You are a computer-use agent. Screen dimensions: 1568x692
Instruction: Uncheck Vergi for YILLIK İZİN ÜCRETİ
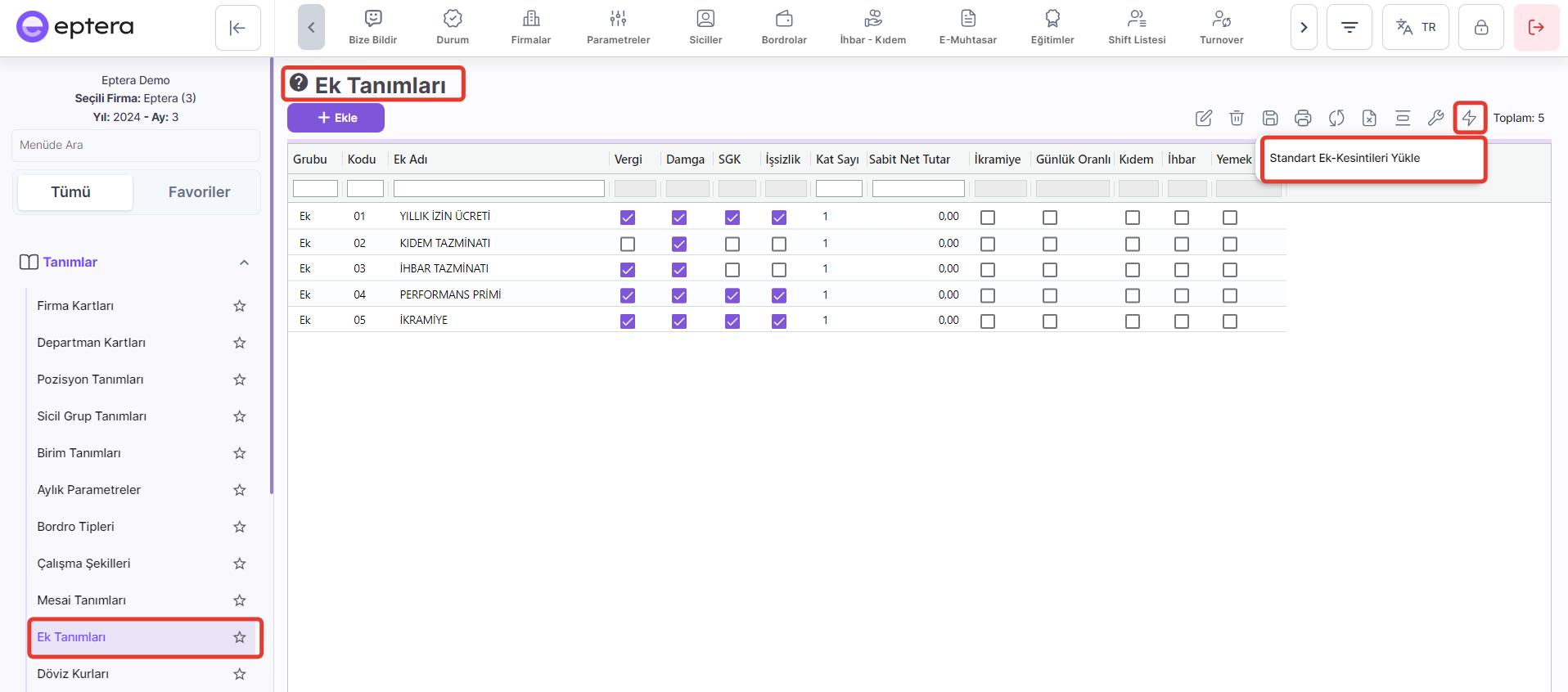coord(628,218)
